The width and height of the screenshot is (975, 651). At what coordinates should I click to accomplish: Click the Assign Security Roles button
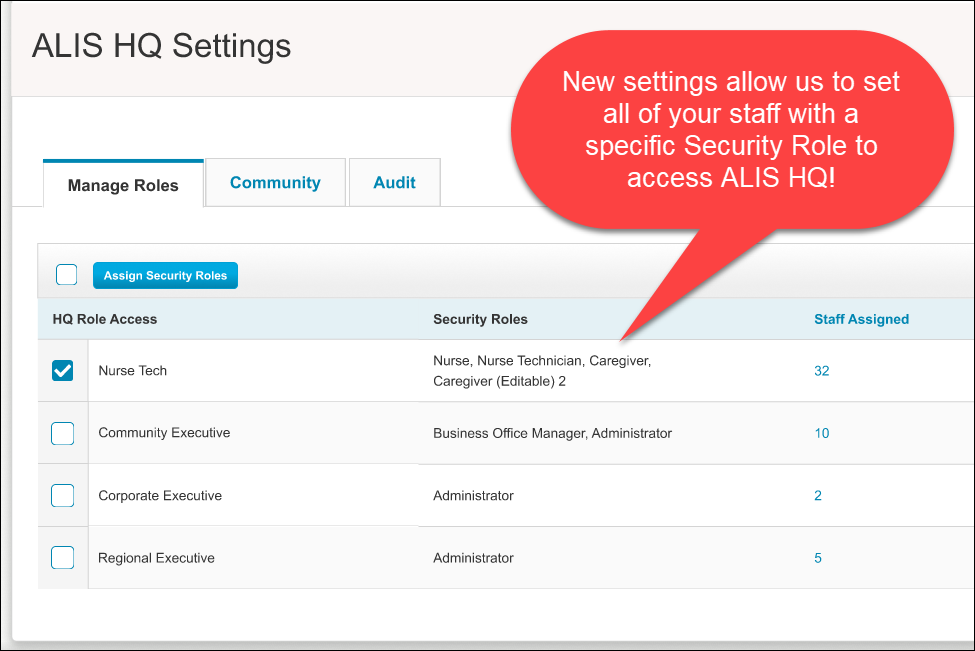tap(165, 275)
